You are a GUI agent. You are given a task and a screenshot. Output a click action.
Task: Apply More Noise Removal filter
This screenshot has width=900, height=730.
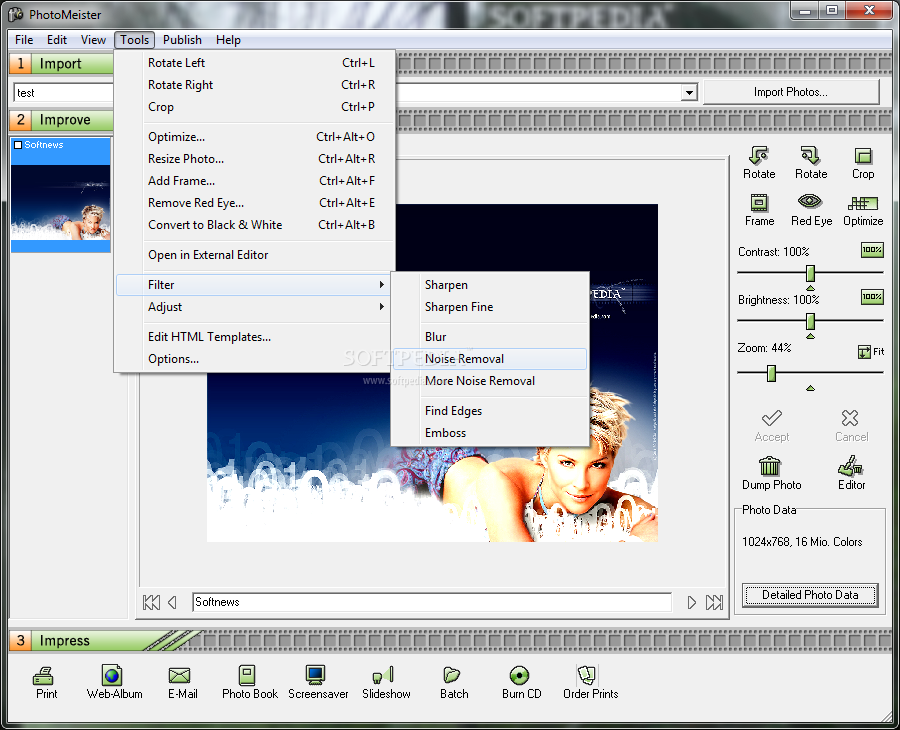(490, 381)
